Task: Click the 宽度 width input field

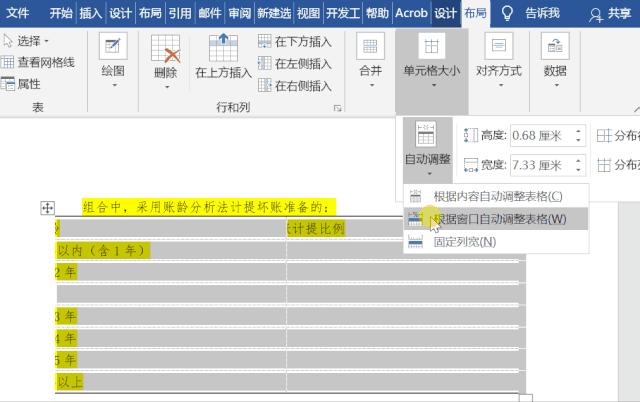Action: pyautogui.click(x=542, y=165)
